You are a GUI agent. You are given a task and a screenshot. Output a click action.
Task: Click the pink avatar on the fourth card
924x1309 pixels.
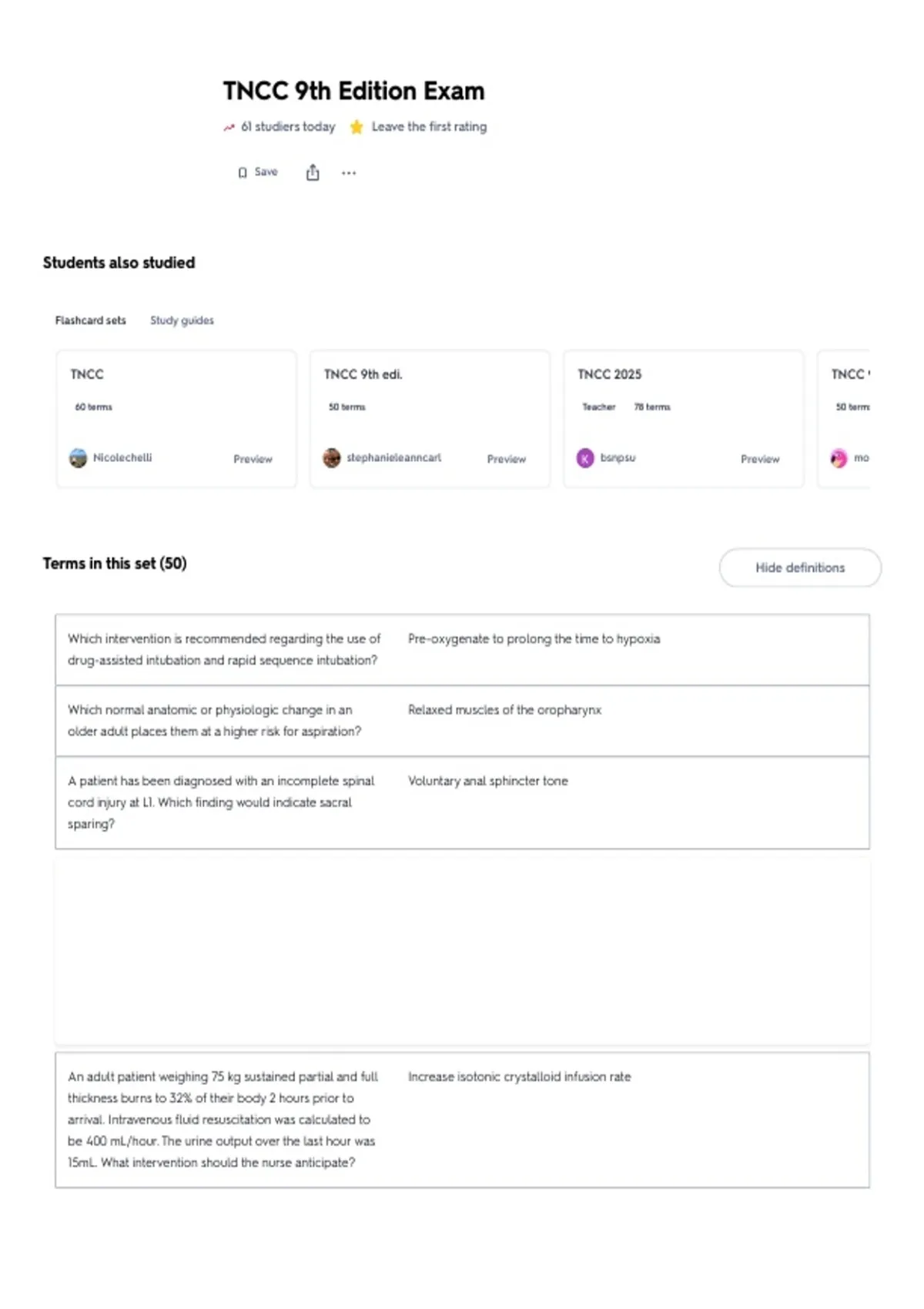tap(839, 458)
